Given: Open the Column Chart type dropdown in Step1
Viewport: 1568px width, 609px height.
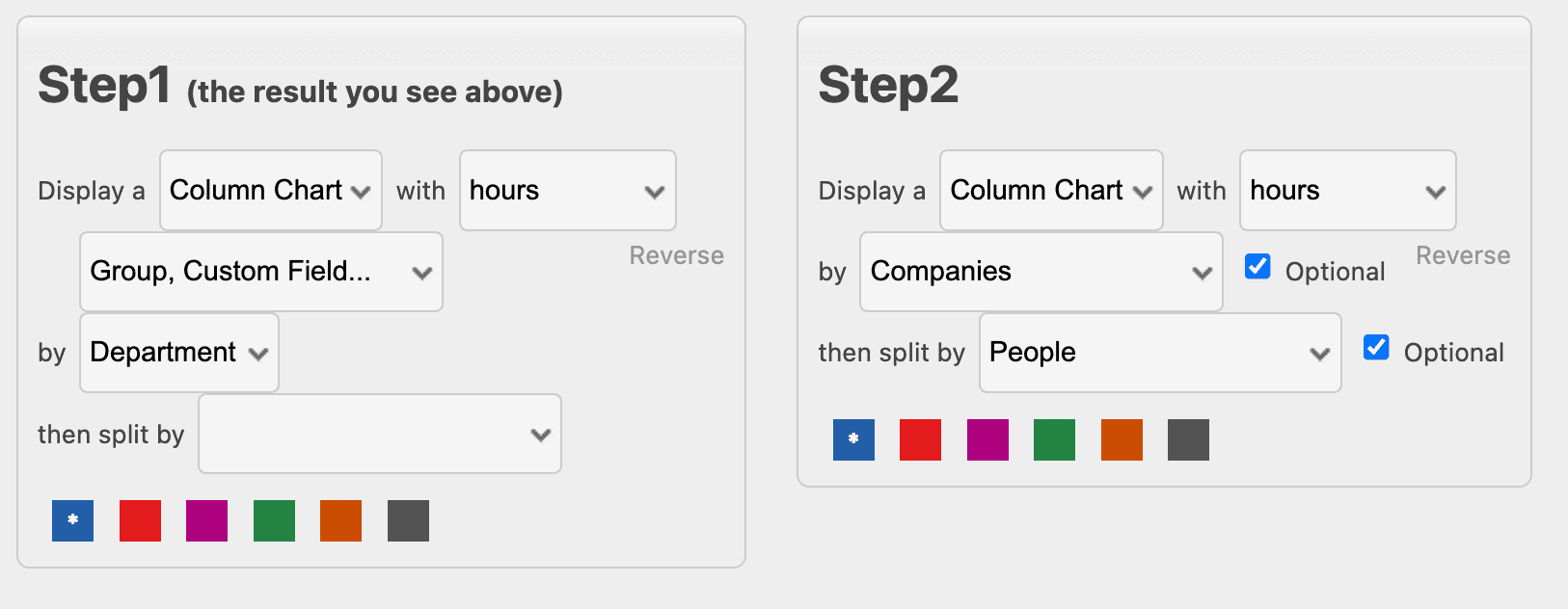Looking at the screenshot, I should 270,190.
